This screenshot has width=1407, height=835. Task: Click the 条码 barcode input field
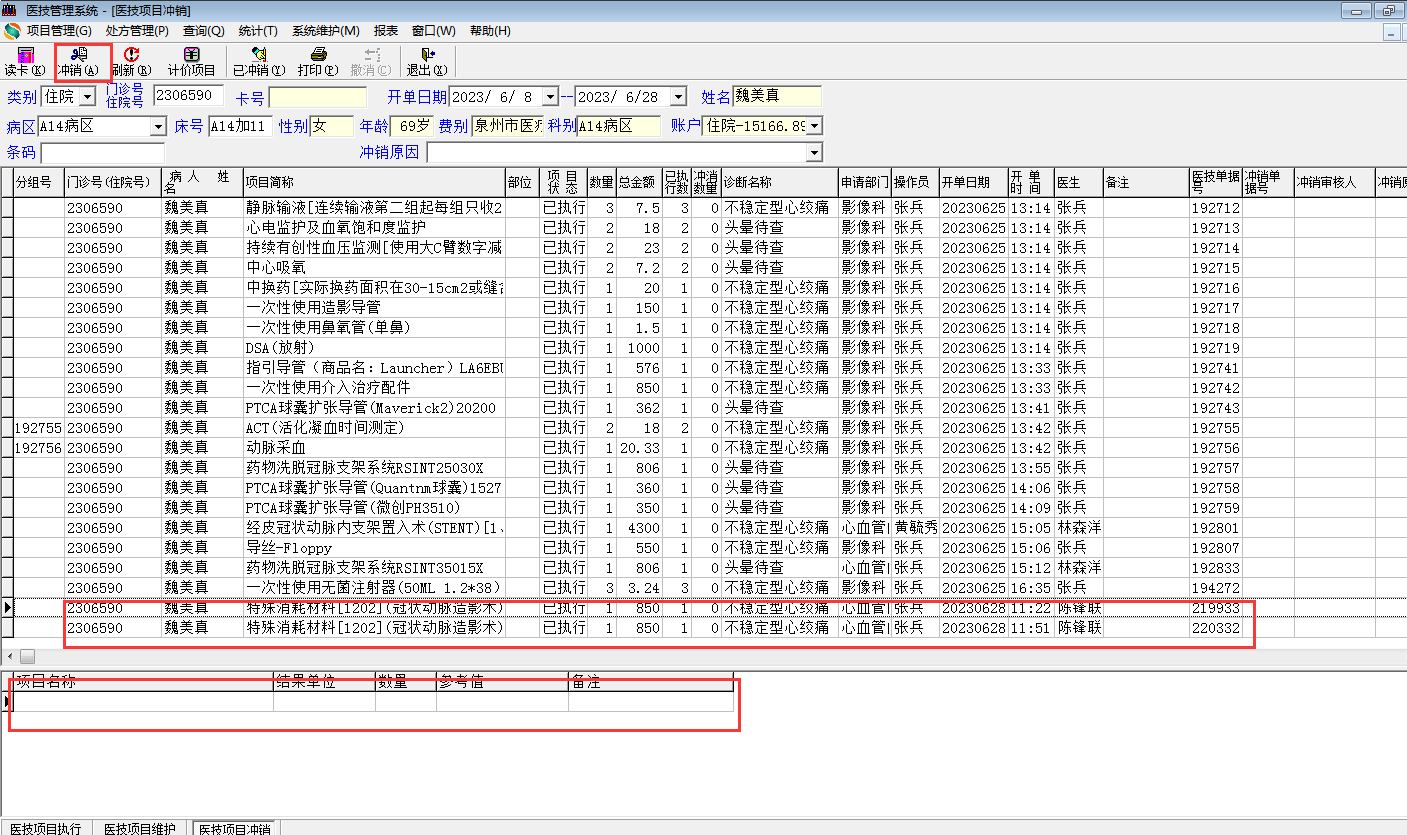102,153
